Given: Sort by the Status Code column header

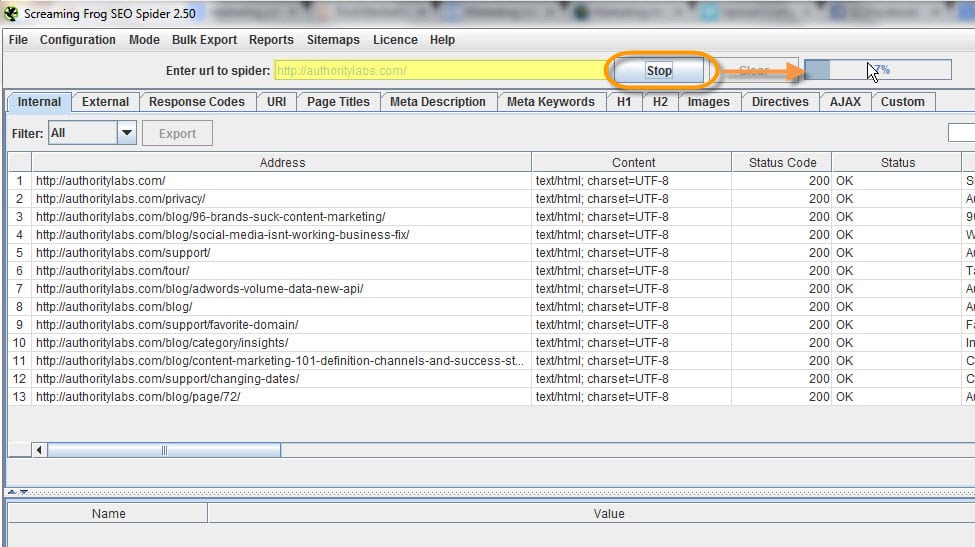Looking at the screenshot, I should pyautogui.click(x=782, y=163).
